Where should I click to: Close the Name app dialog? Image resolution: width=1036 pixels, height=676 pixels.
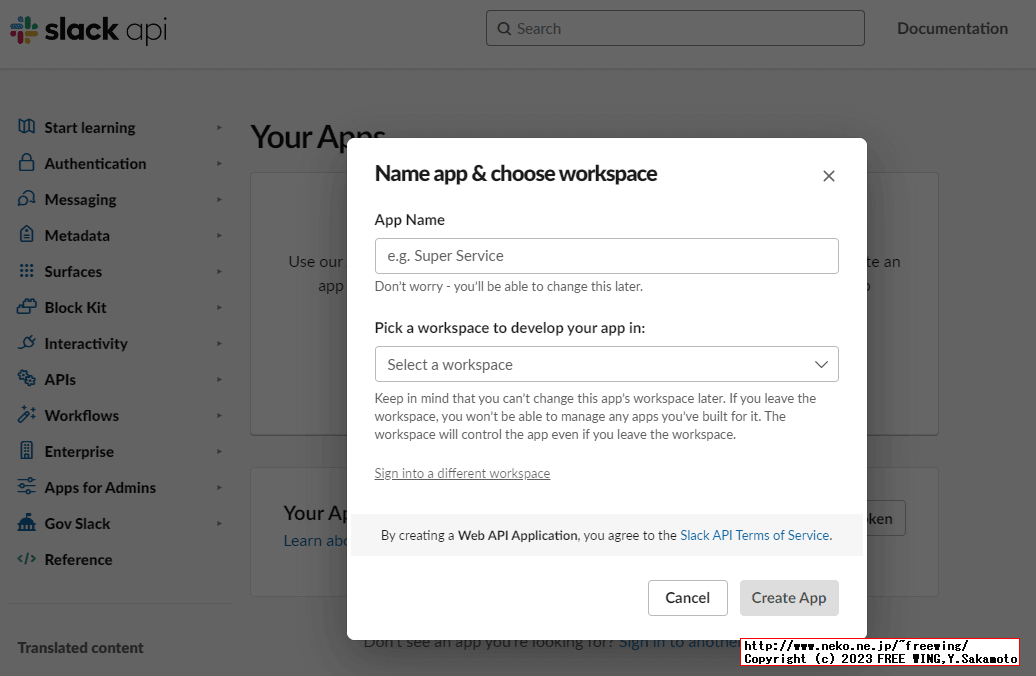pos(828,176)
